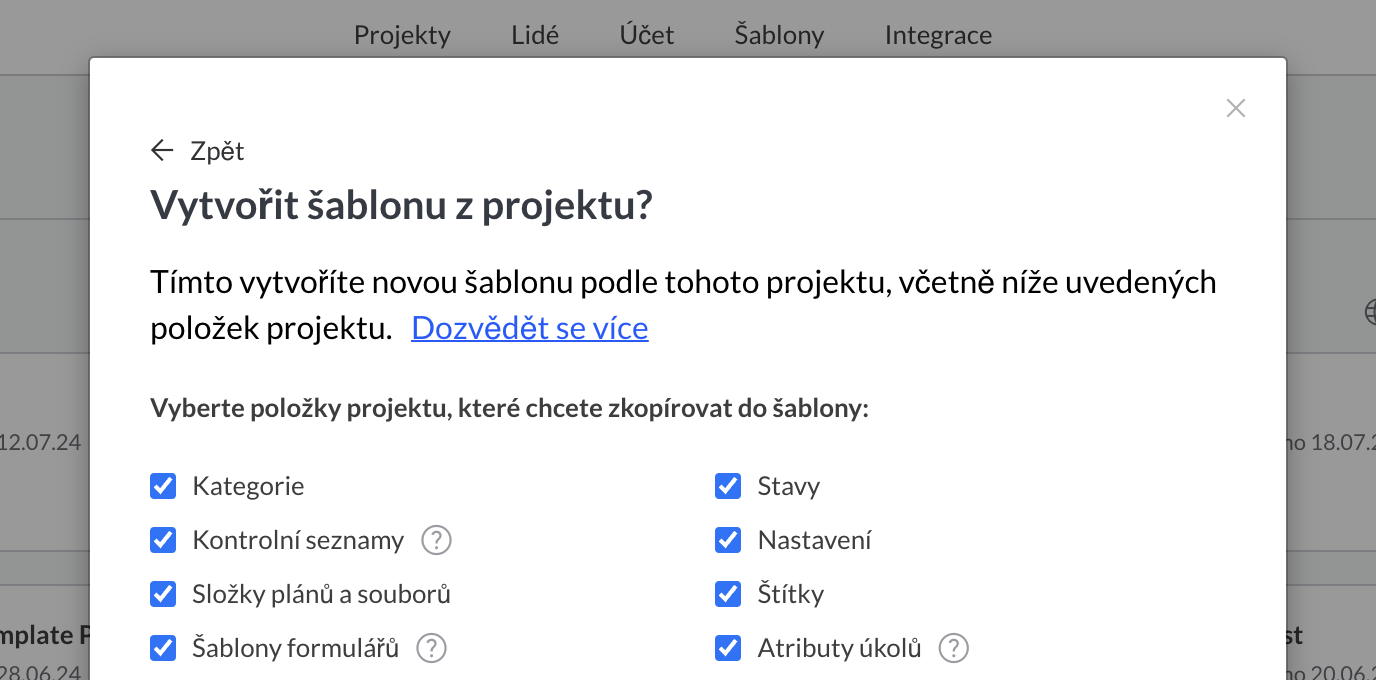Select the Integrace tab

938,35
